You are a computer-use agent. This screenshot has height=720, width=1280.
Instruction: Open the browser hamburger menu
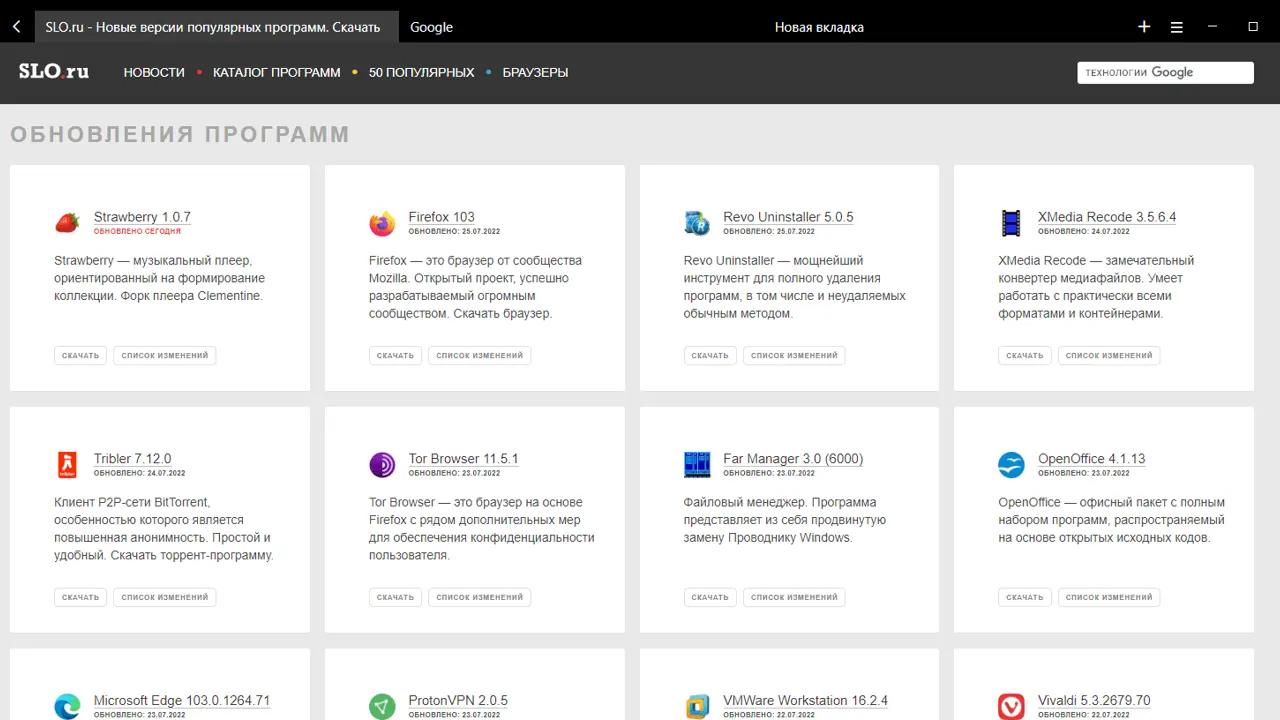(x=1177, y=27)
